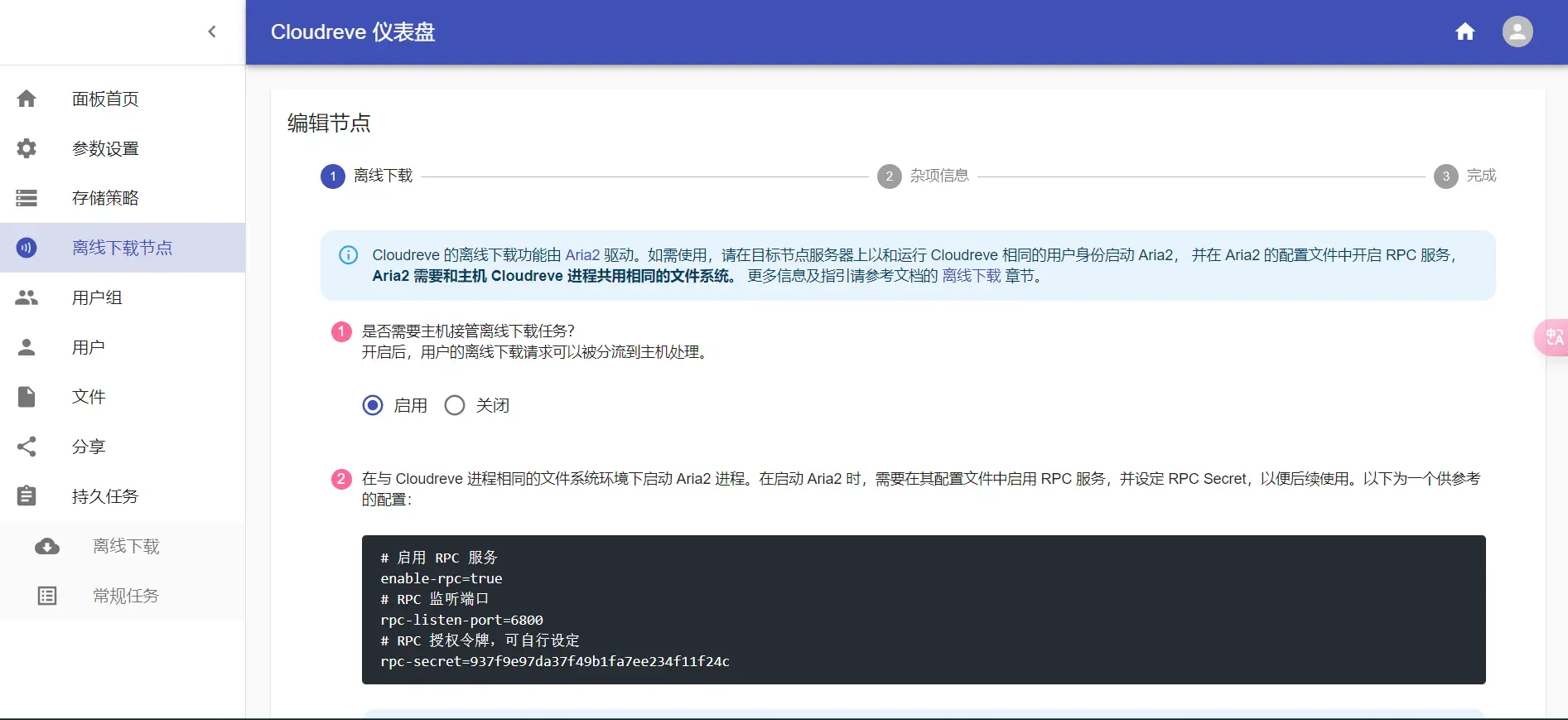This screenshot has height=720, width=1568.
Task: Open 分享 menu item
Action: coord(123,447)
